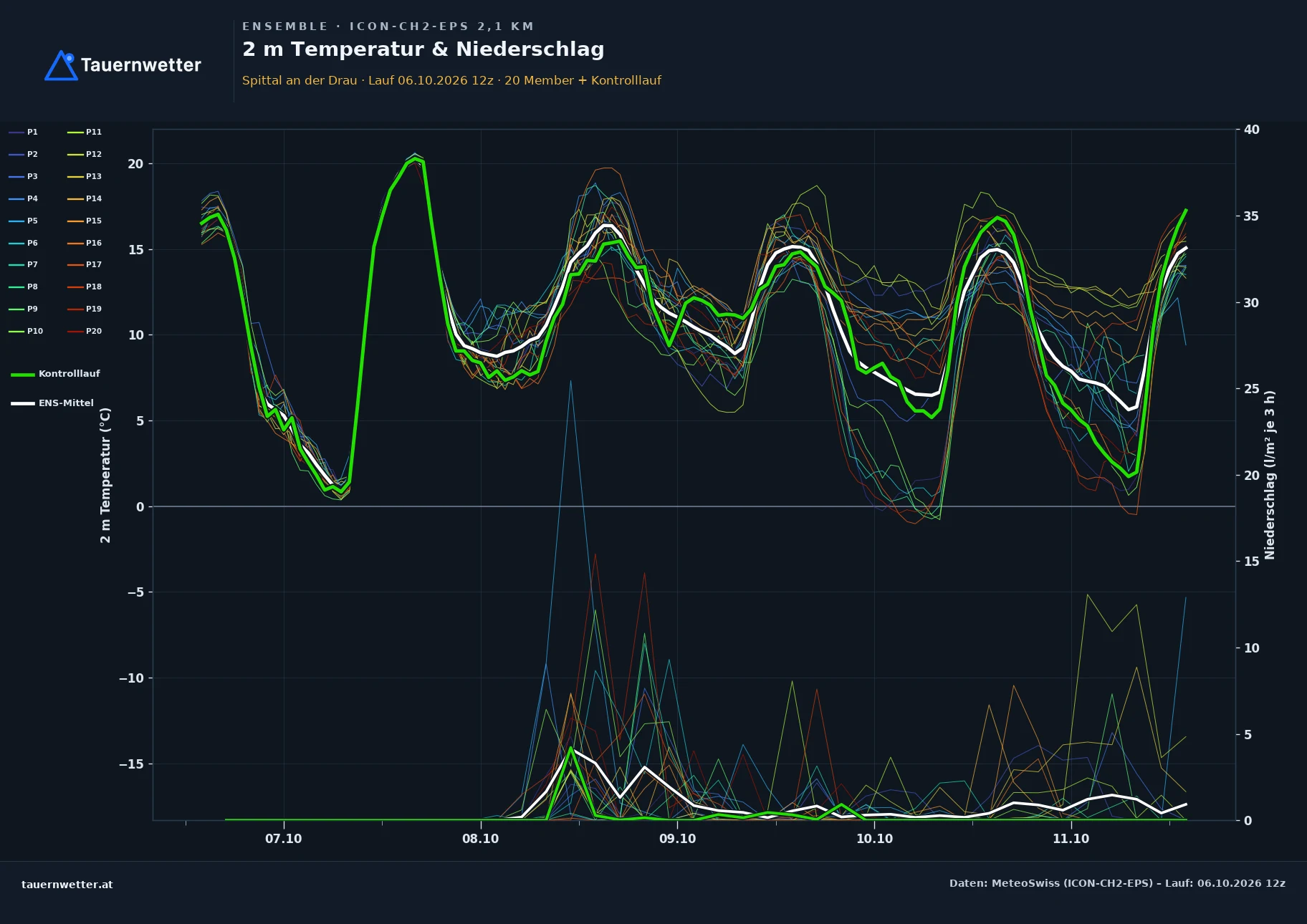The width and height of the screenshot is (1307, 924).
Task: Click the P19 legend entry
Action: (85, 309)
